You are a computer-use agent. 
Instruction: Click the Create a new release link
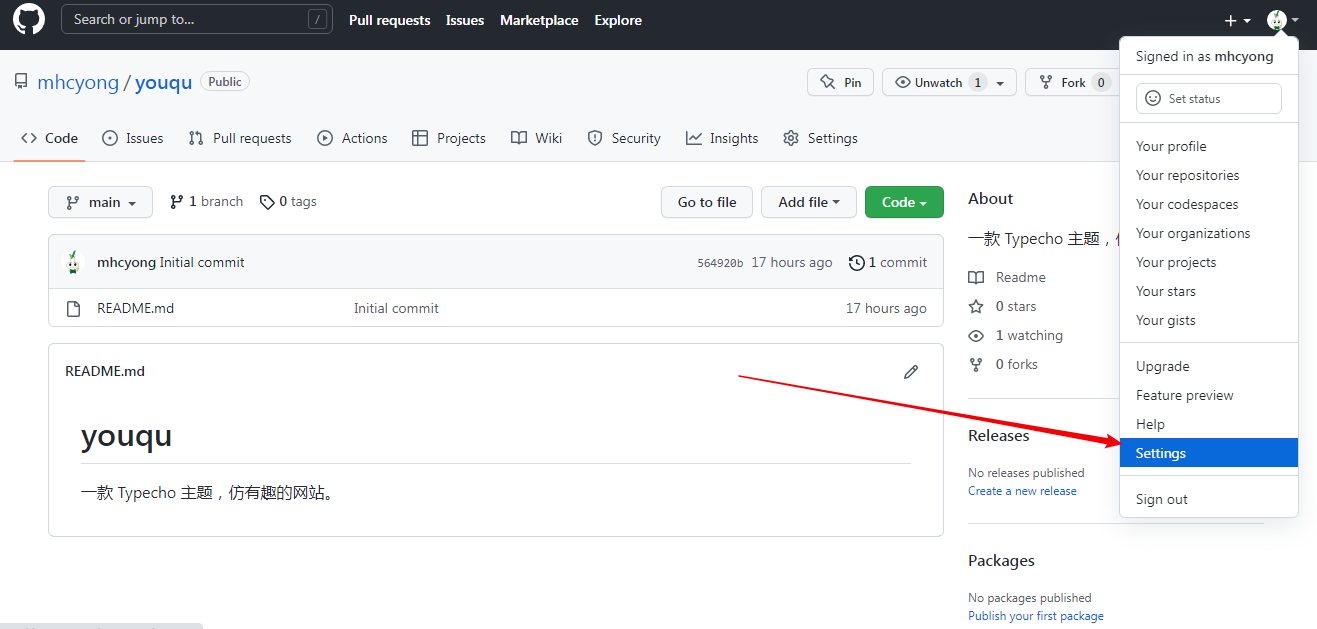(x=1022, y=491)
